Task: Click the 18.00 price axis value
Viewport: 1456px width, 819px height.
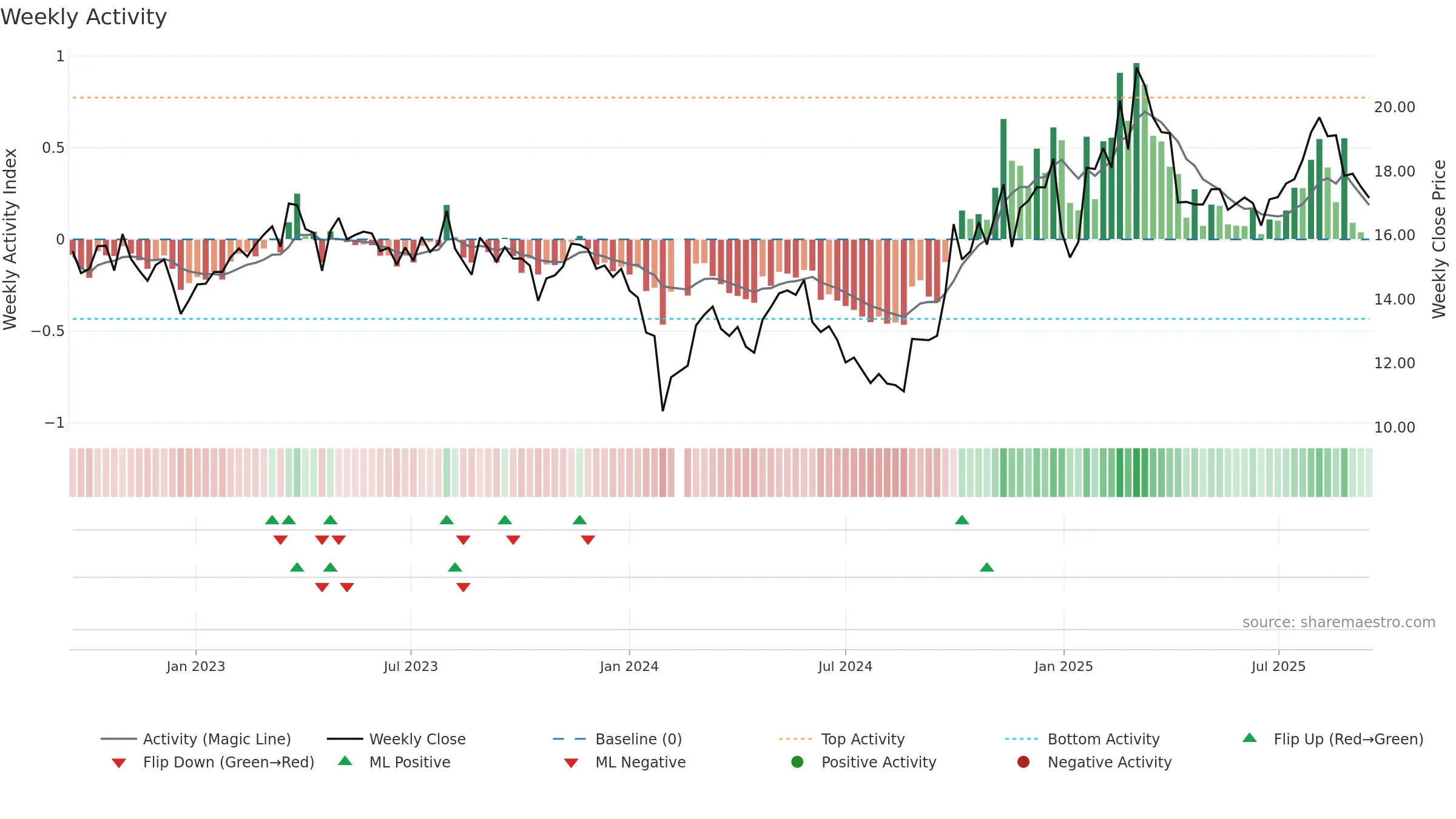Action: tap(1394, 172)
